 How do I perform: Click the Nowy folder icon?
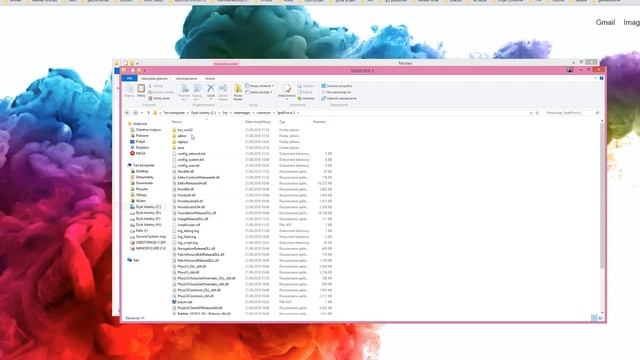pos(238,89)
